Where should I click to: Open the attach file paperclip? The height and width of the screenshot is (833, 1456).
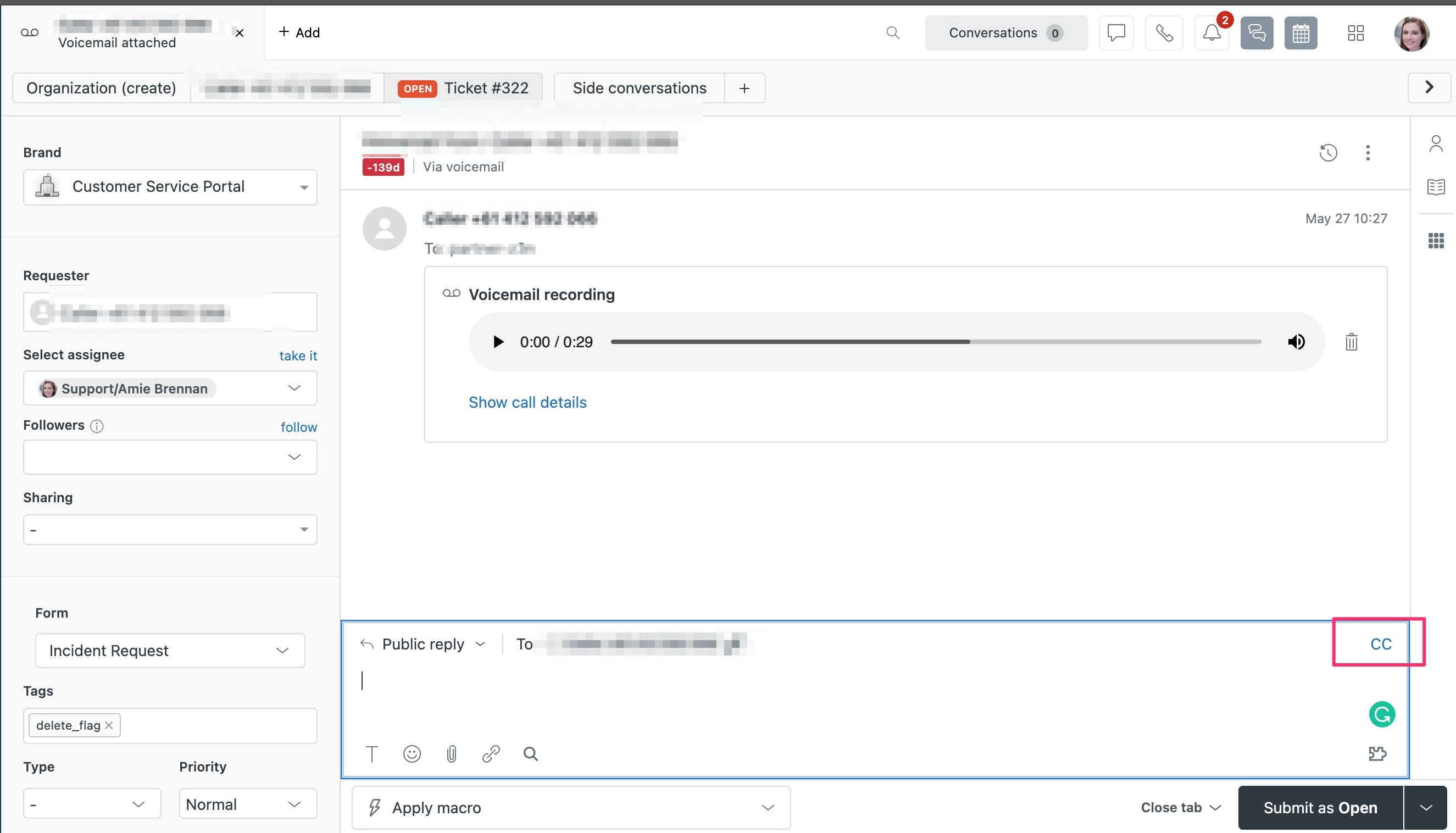pos(452,754)
